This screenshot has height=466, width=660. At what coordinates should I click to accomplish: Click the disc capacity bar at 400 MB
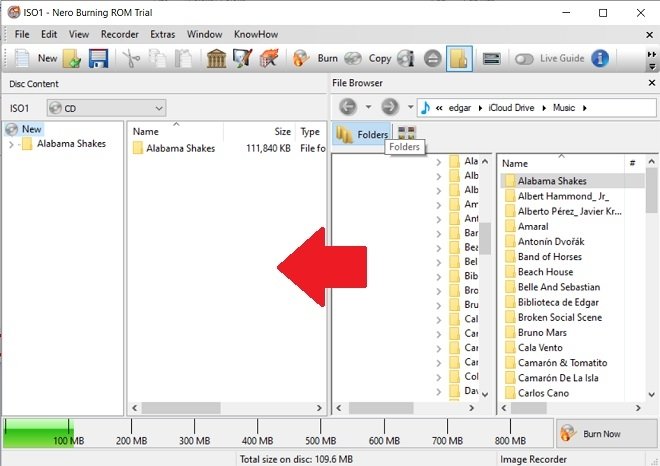pyautogui.click(x=257, y=432)
